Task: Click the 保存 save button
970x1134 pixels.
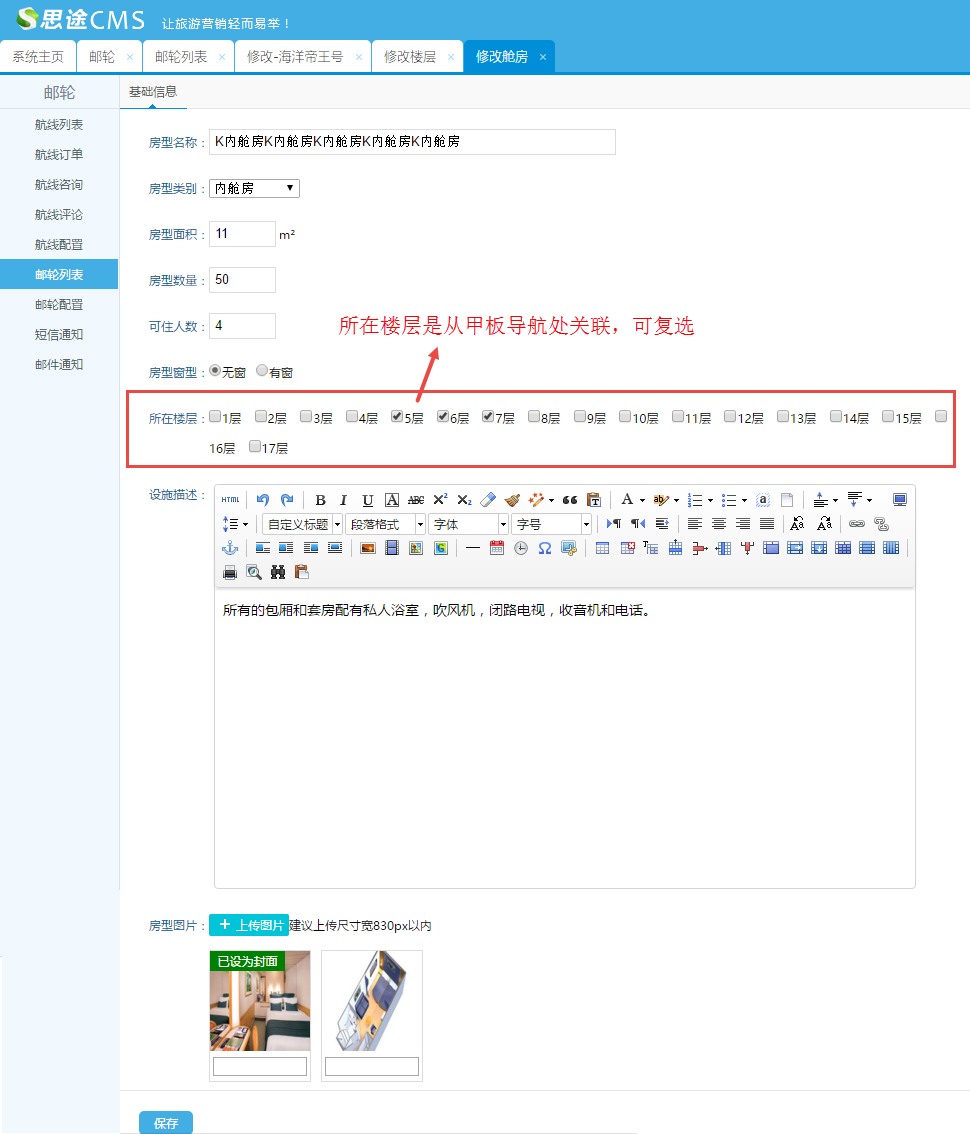Action: pos(166,1123)
